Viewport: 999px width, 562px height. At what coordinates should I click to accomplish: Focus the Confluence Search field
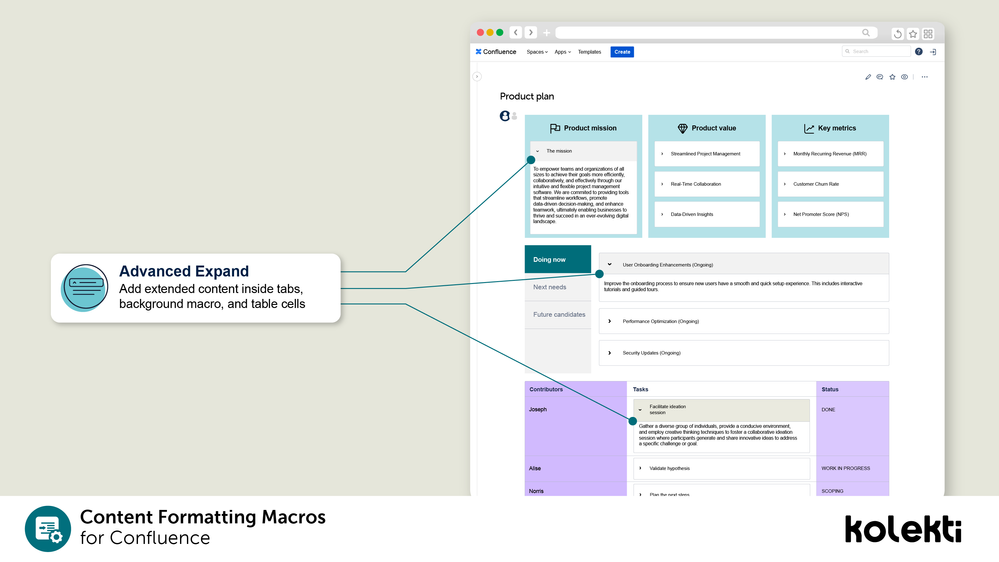(876, 51)
